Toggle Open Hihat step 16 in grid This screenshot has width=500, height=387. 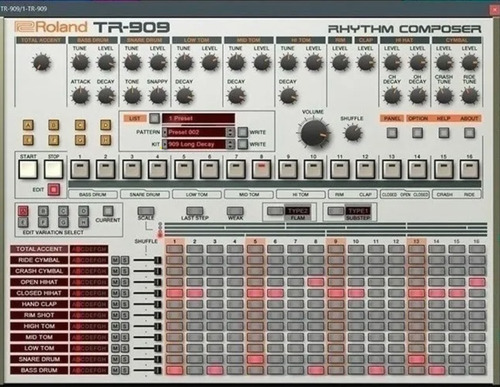click(x=477, y=282)
